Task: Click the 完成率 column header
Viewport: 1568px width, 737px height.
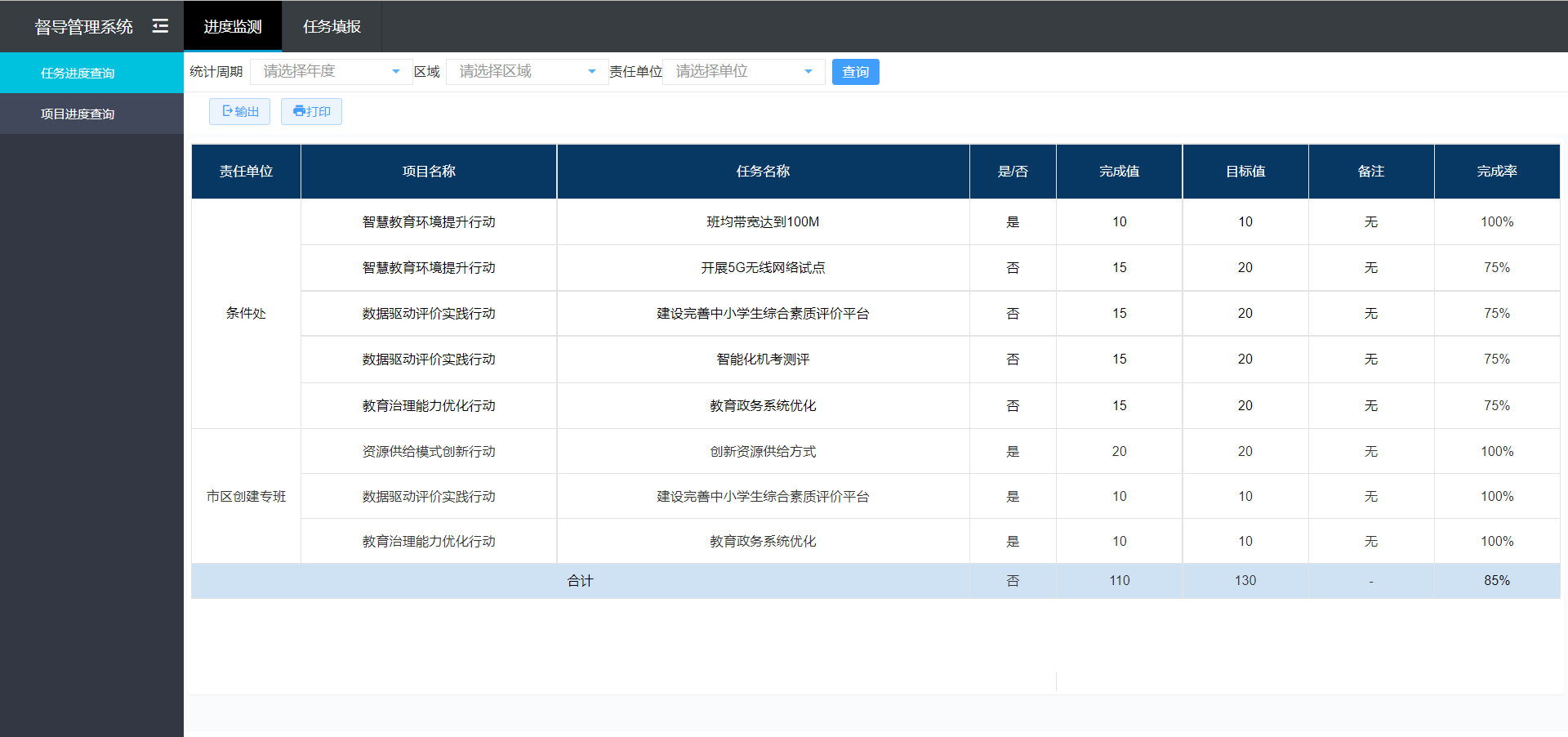Action: click(x=1497, y=172)
